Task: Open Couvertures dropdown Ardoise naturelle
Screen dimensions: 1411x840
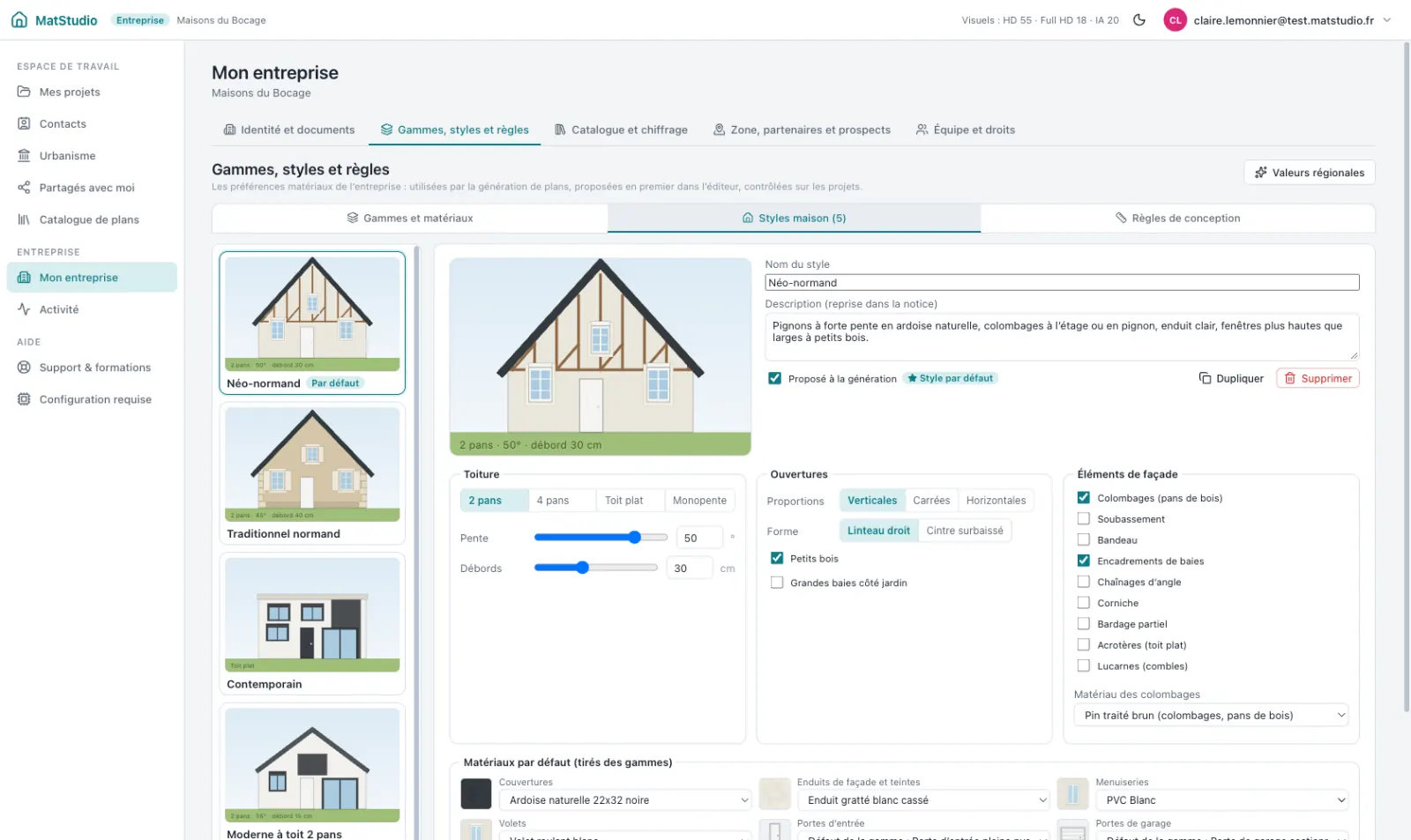Action: [625, 800]
